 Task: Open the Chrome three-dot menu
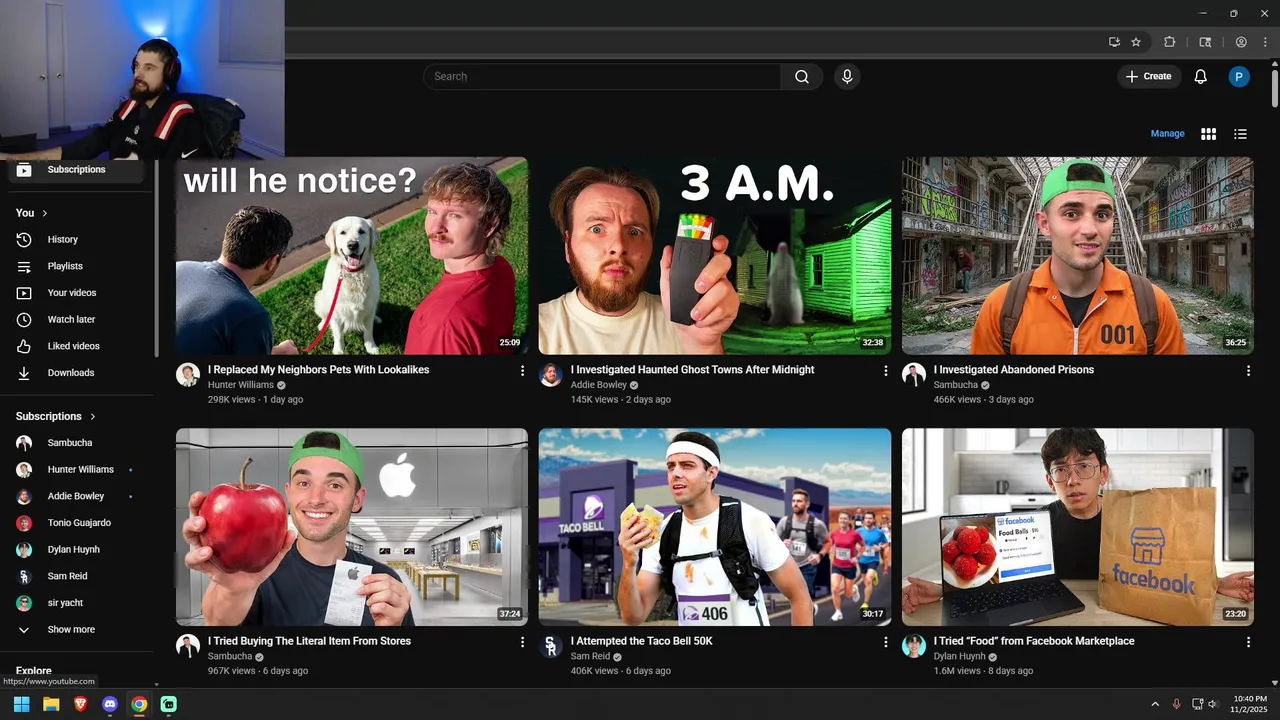tap(1265, 42)
